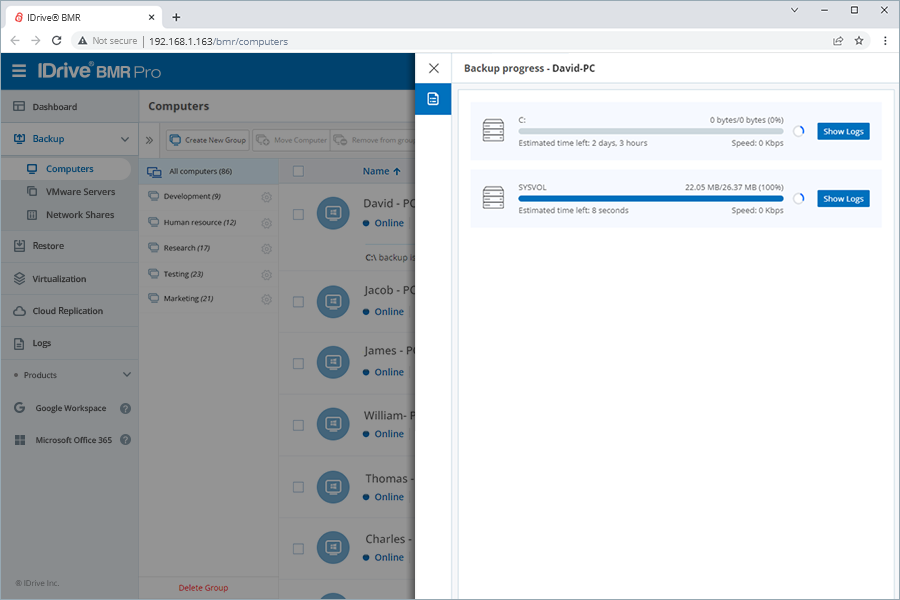Expand the Products section
The image size is (900, 600).
coord(128,375)
